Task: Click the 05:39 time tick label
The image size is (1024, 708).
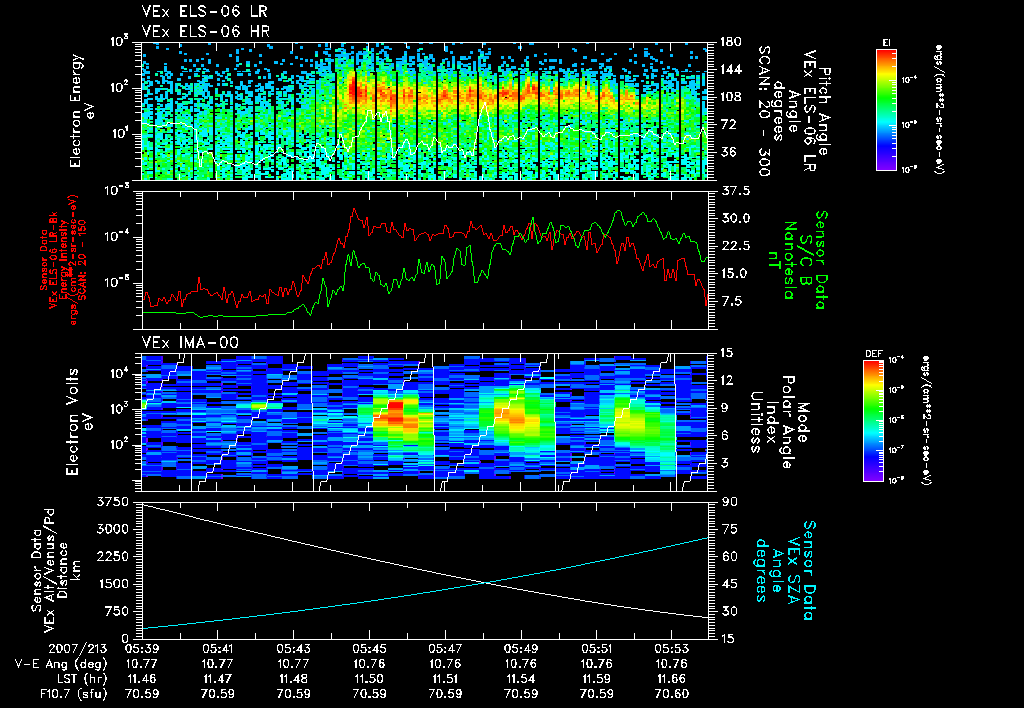Action: [142, 649]
